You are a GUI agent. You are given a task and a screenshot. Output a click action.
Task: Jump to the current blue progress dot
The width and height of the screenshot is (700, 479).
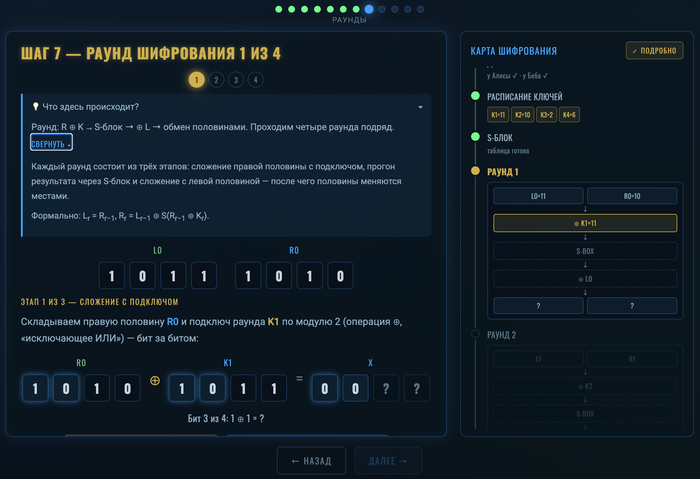tap(369, 9)
